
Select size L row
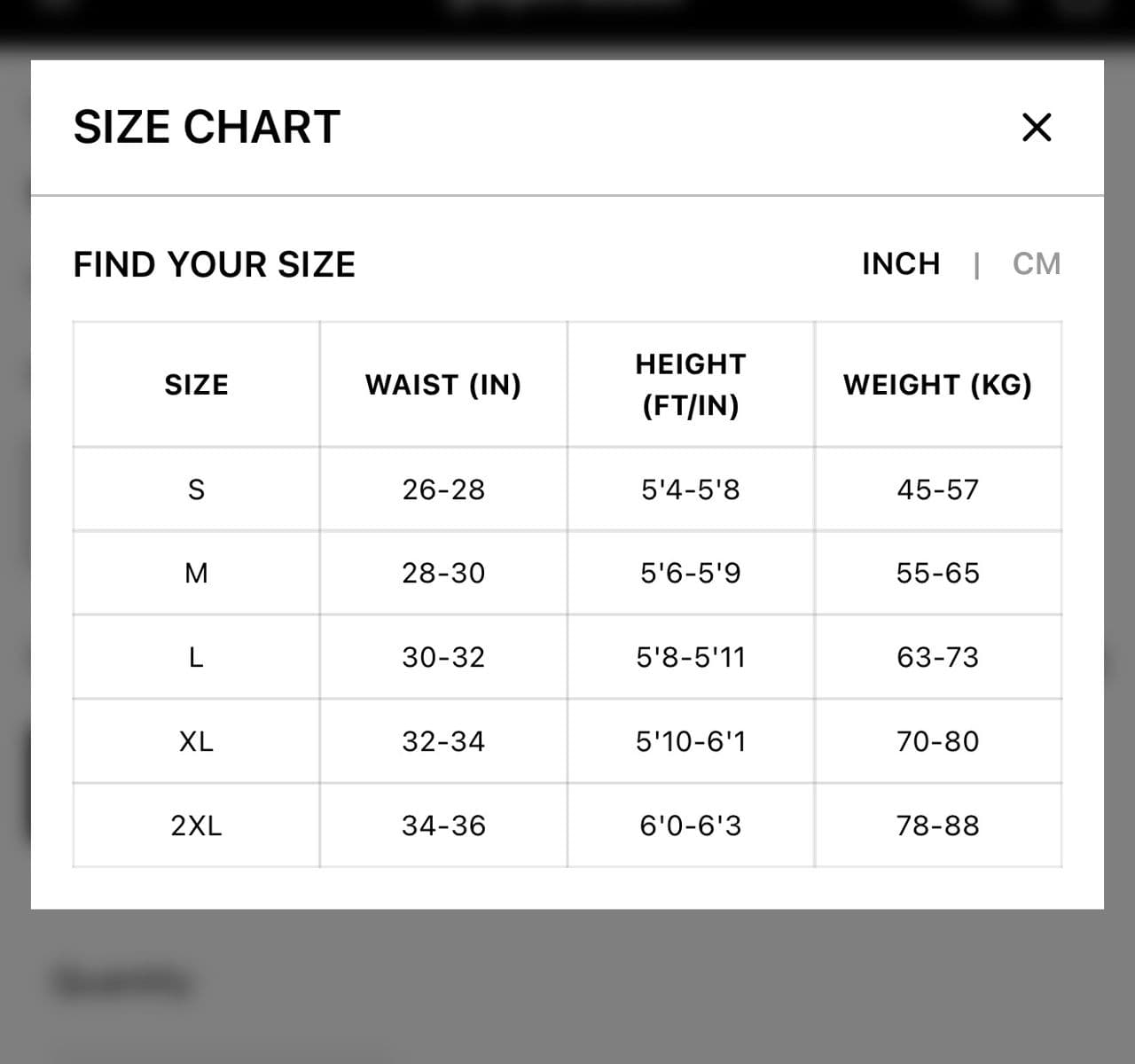[x=196, y=657]
